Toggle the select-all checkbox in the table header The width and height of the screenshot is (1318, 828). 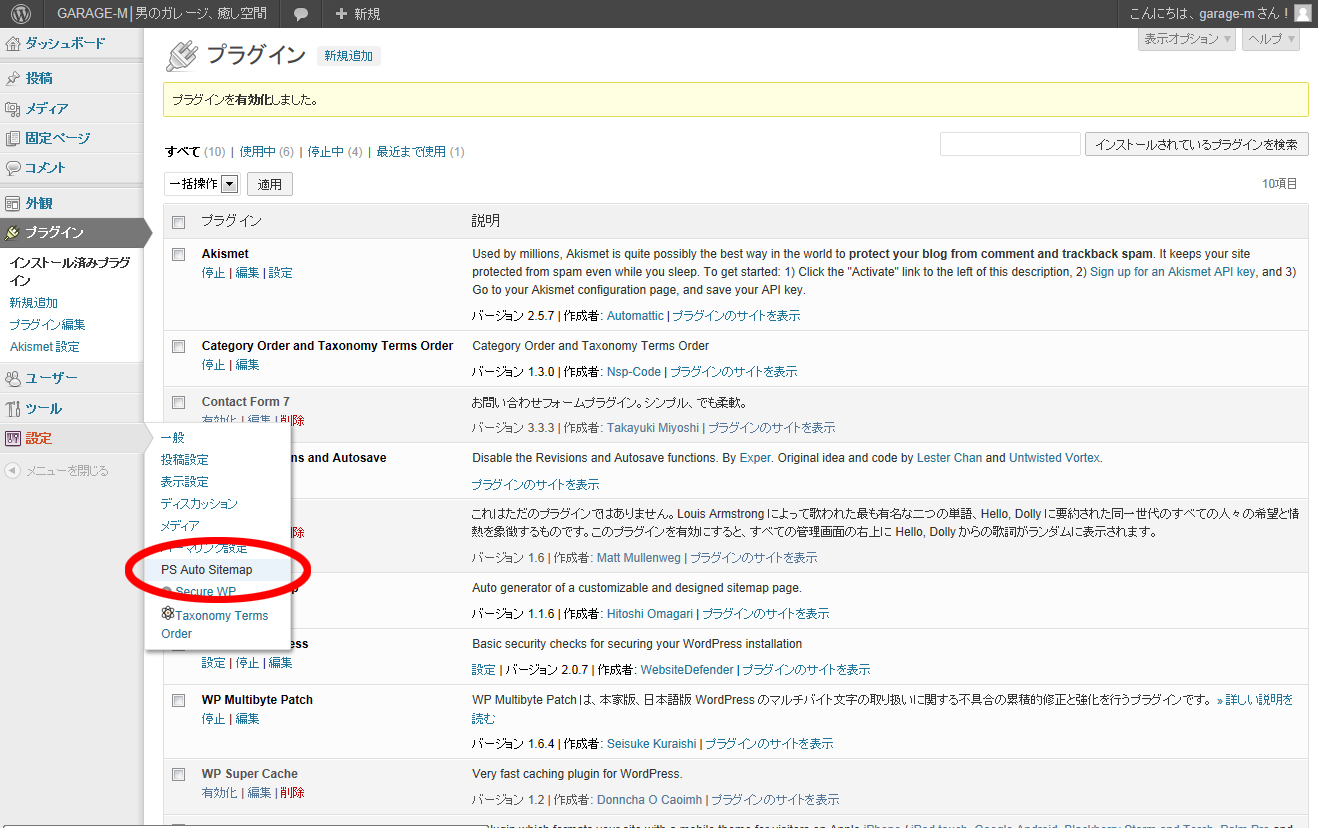pos(179,221)
